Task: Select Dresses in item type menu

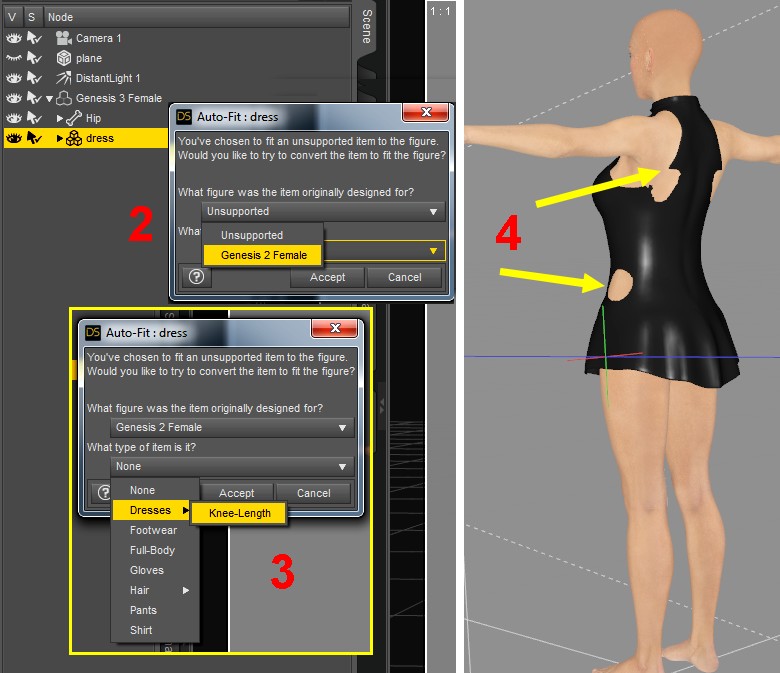Action: coord(151,510)
